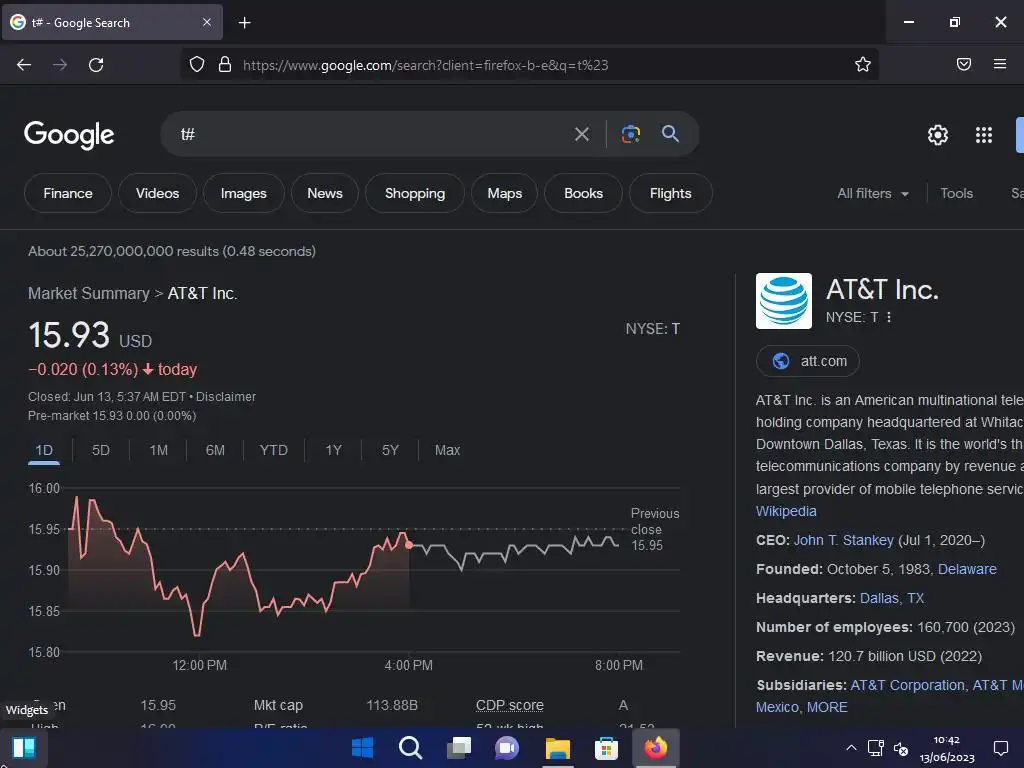Select the 6M chart range
Image resolution: width=1024 pixels, height=768 pixels.
coord(215,450)
